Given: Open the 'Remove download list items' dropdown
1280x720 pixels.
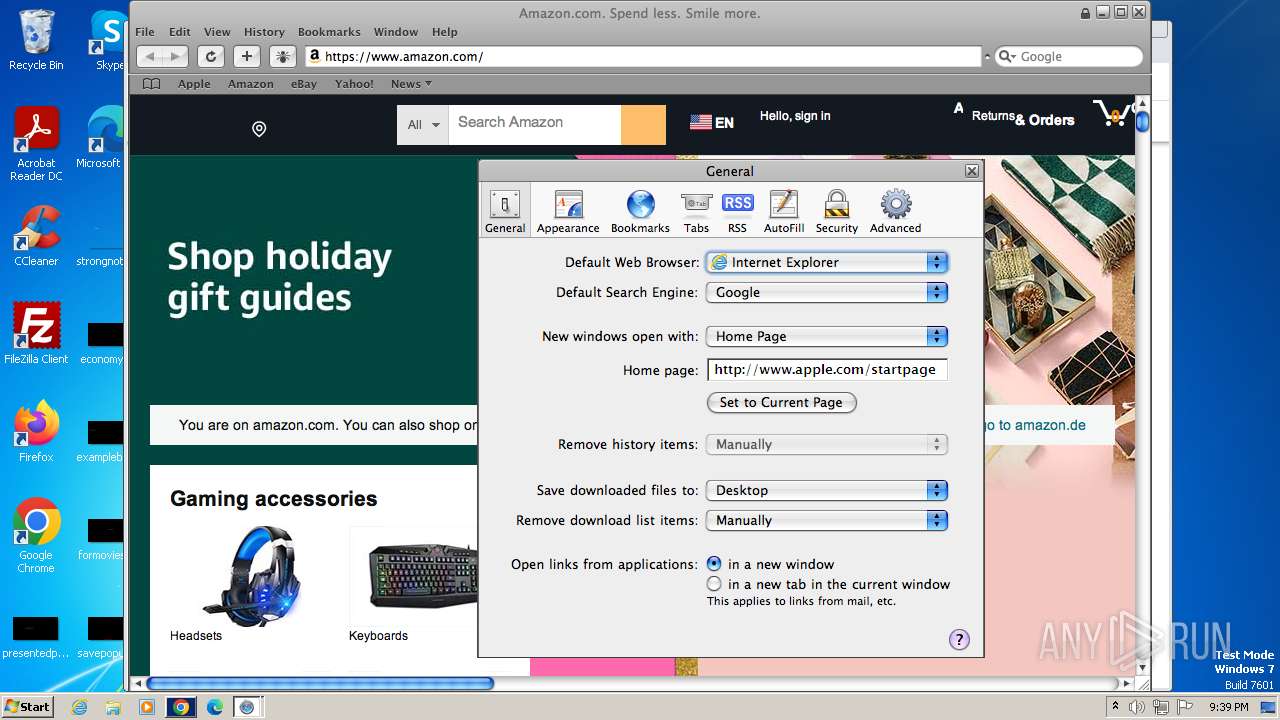Looking at the screenshot, I should tap(827, 520).
